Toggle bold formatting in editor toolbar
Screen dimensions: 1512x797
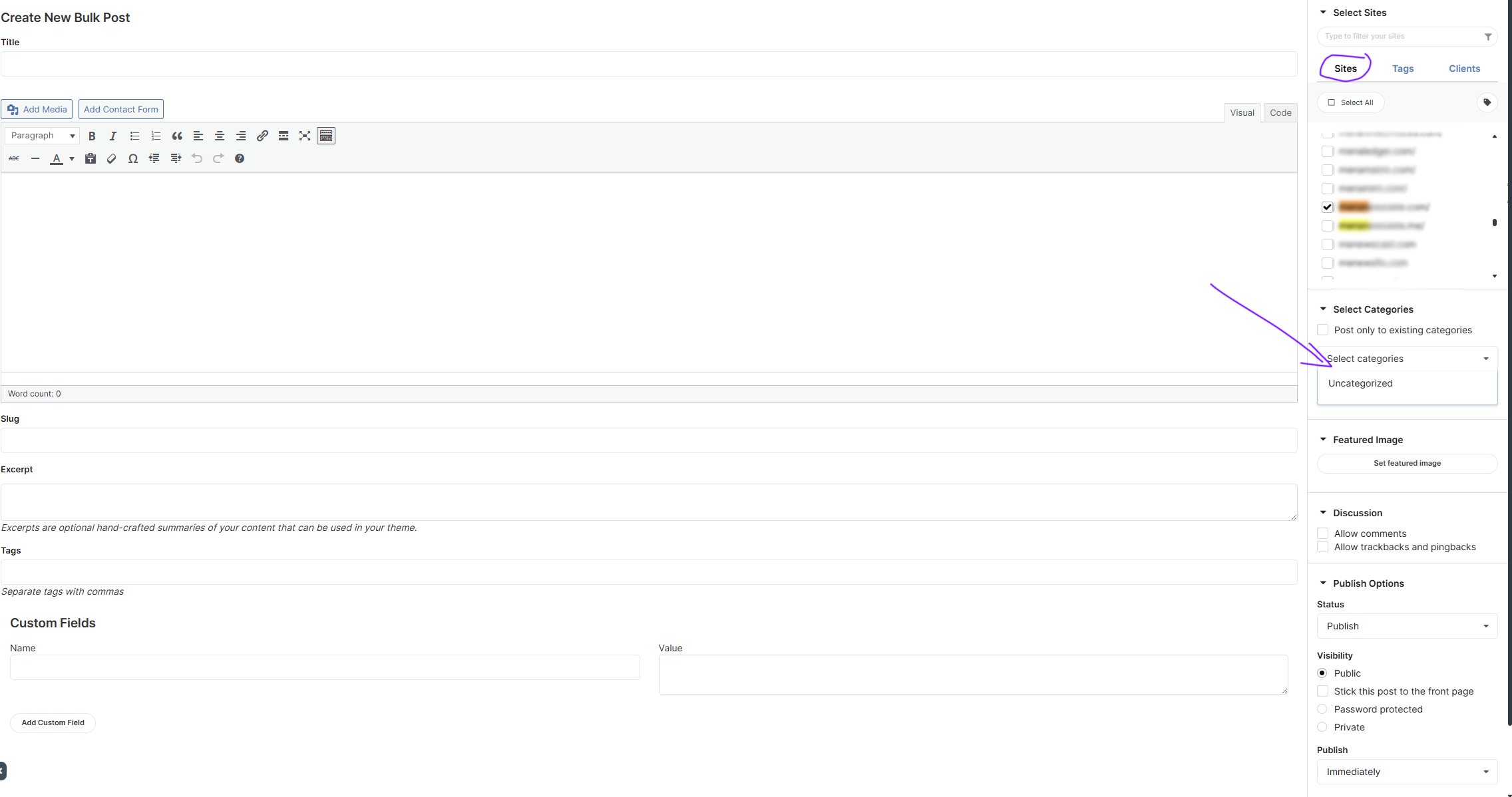(92, 136)
